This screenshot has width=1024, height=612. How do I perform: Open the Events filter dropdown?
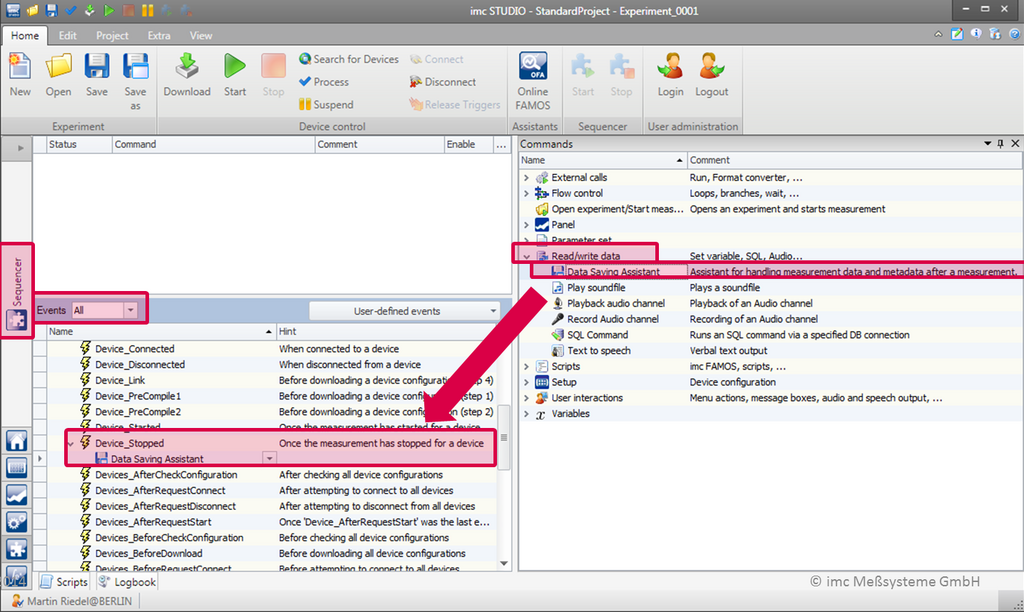click(x=130, y=311)
